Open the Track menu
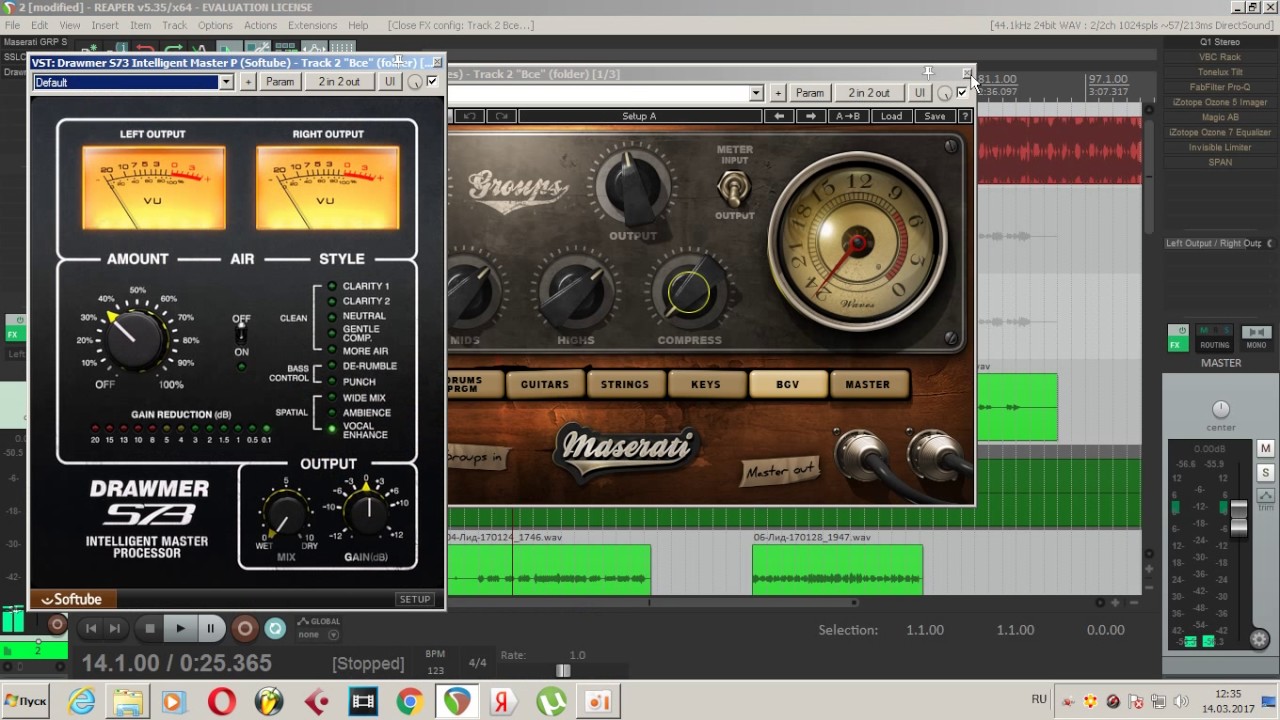Screen dimensions: 1280x720 (174, 25)
